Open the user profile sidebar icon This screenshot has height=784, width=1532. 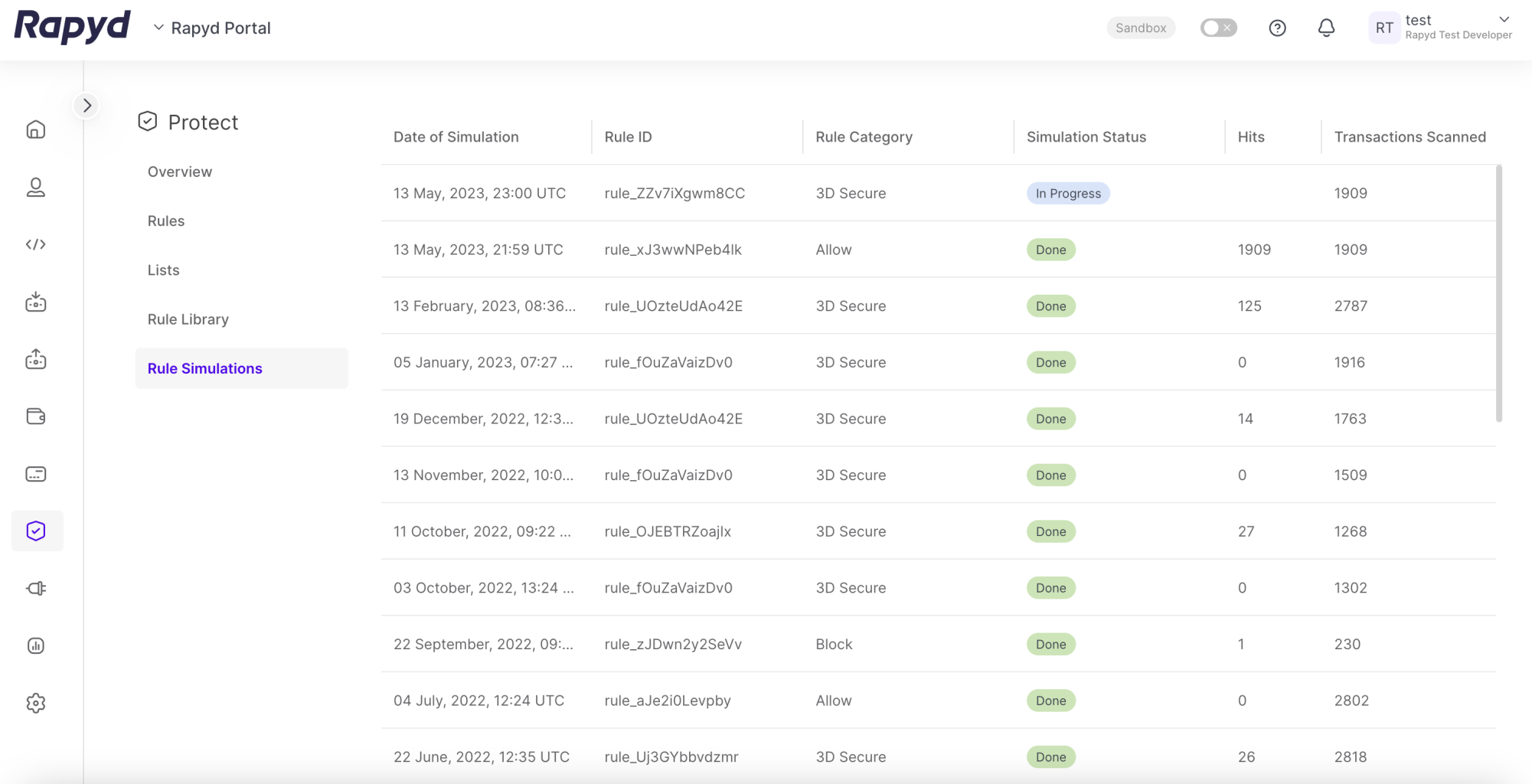click(x=36, y=188)
